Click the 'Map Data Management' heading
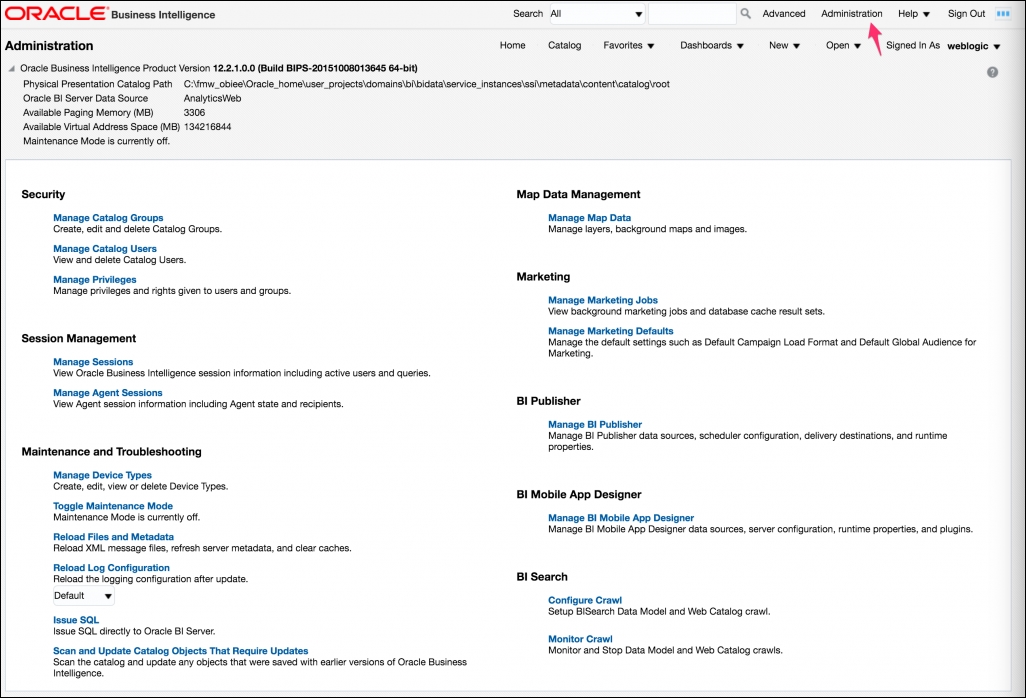The height and width of the screenshot is (698, 1026). (578, 194)
